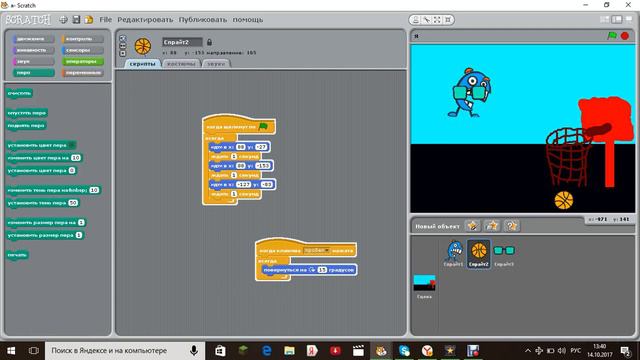Select the grow sprite tool

pos(437,20)
